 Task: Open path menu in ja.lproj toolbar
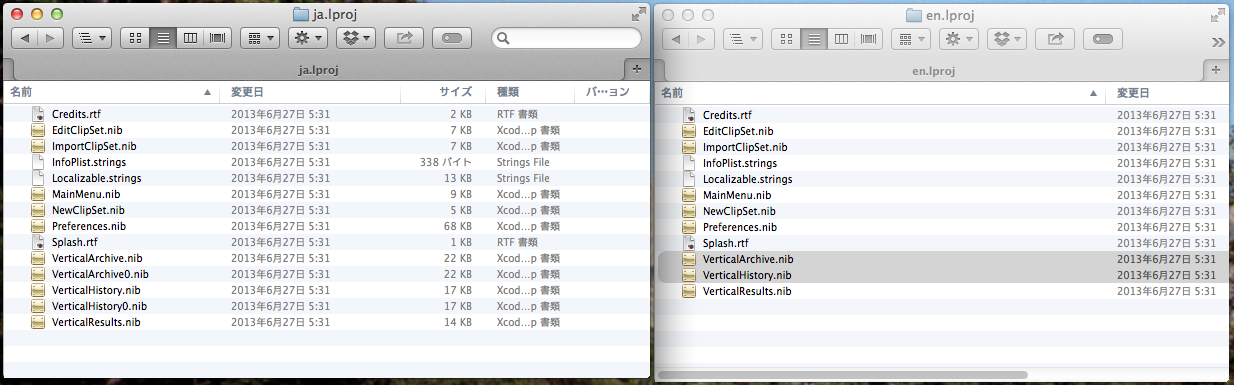[x=92, y=38]
